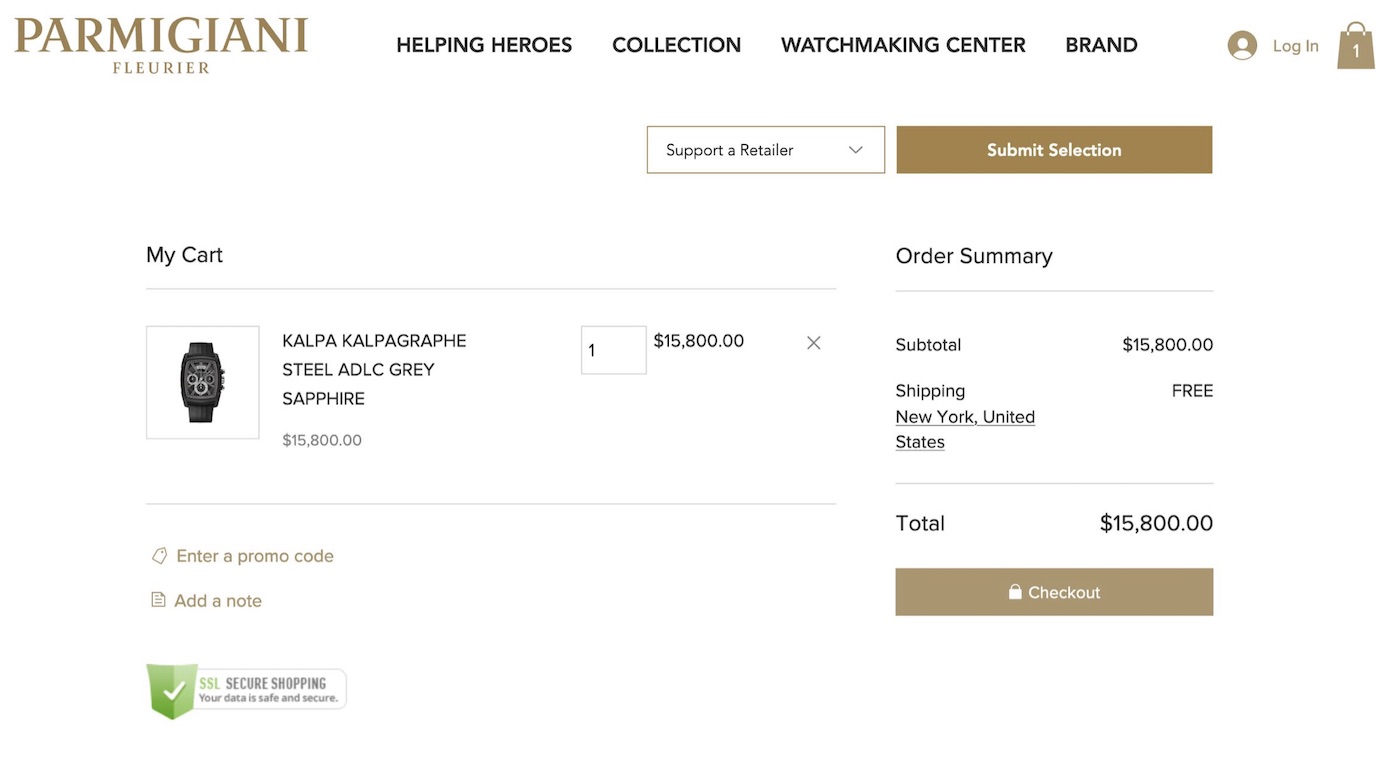Select the HELPING HEROES menu item
This screenshot has height=768, width=1400.
click(x=484, y=44)
